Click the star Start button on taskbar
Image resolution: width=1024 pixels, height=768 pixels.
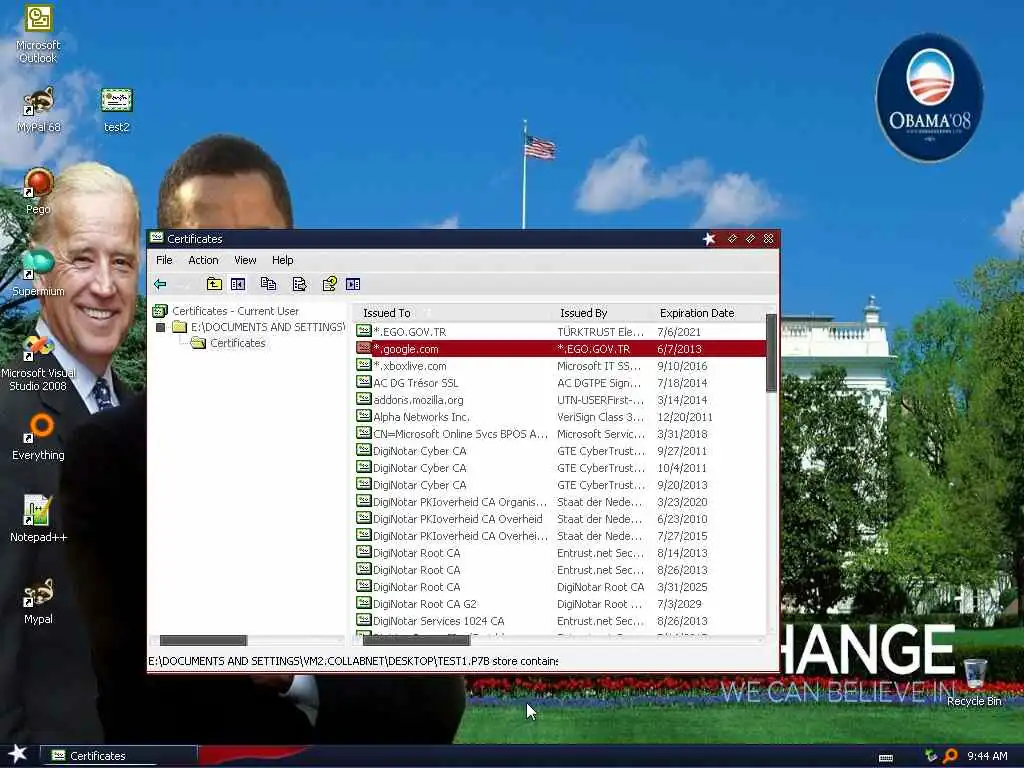point(18,754)
